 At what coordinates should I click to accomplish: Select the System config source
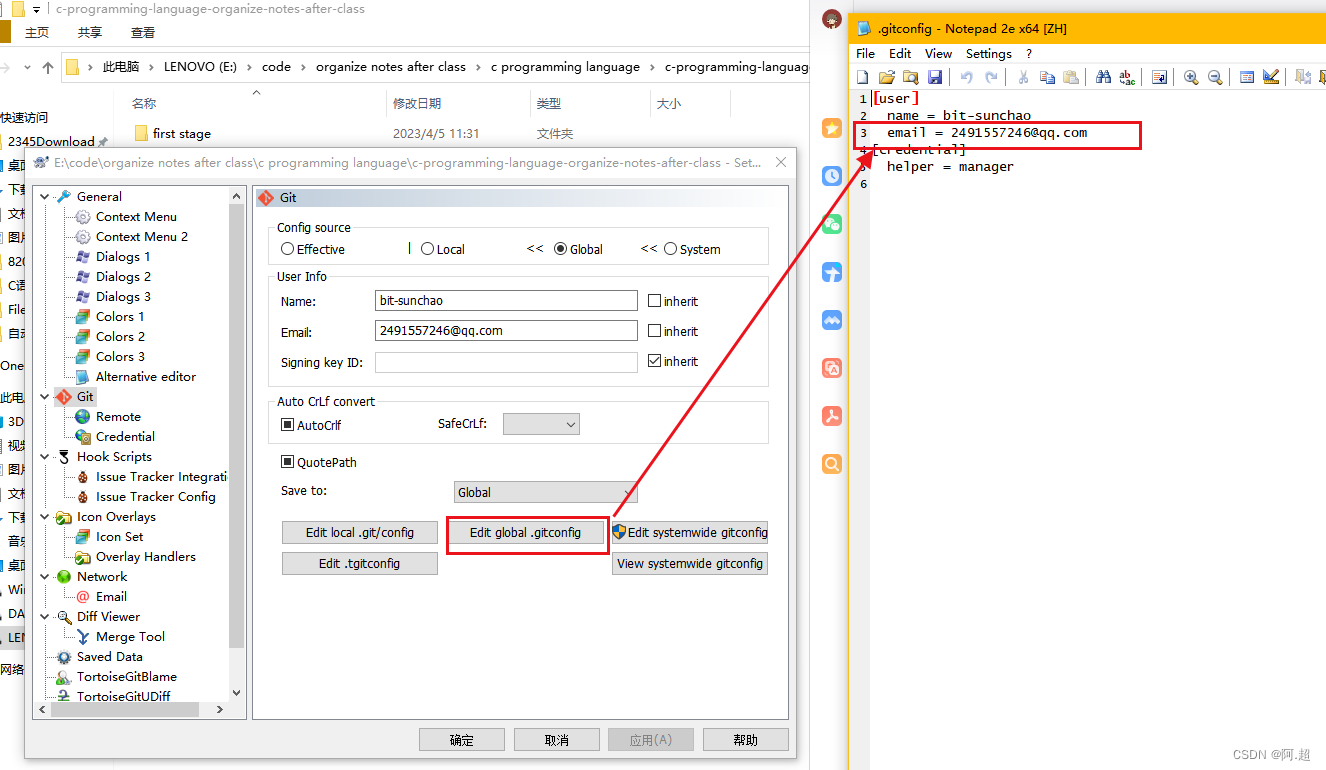[692, 249]
